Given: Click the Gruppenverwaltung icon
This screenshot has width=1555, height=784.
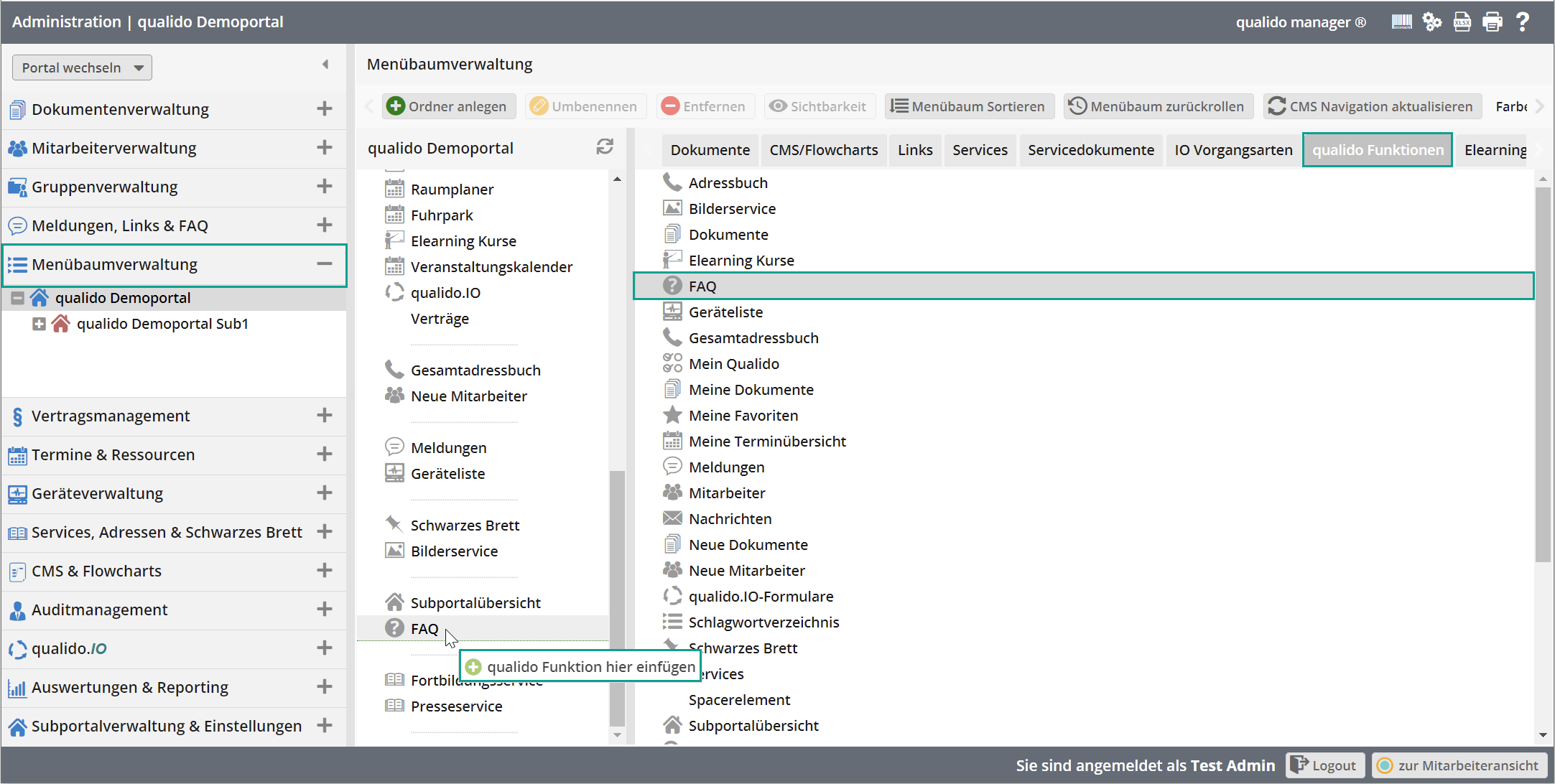Looking at the screenshot, I should tap(17, 187).
